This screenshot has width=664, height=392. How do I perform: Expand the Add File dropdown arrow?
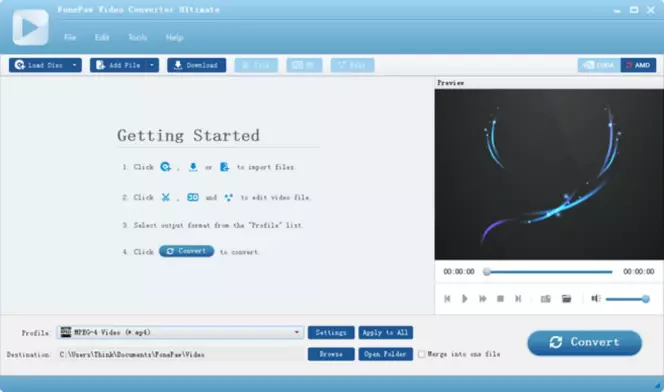pos(152,65)
